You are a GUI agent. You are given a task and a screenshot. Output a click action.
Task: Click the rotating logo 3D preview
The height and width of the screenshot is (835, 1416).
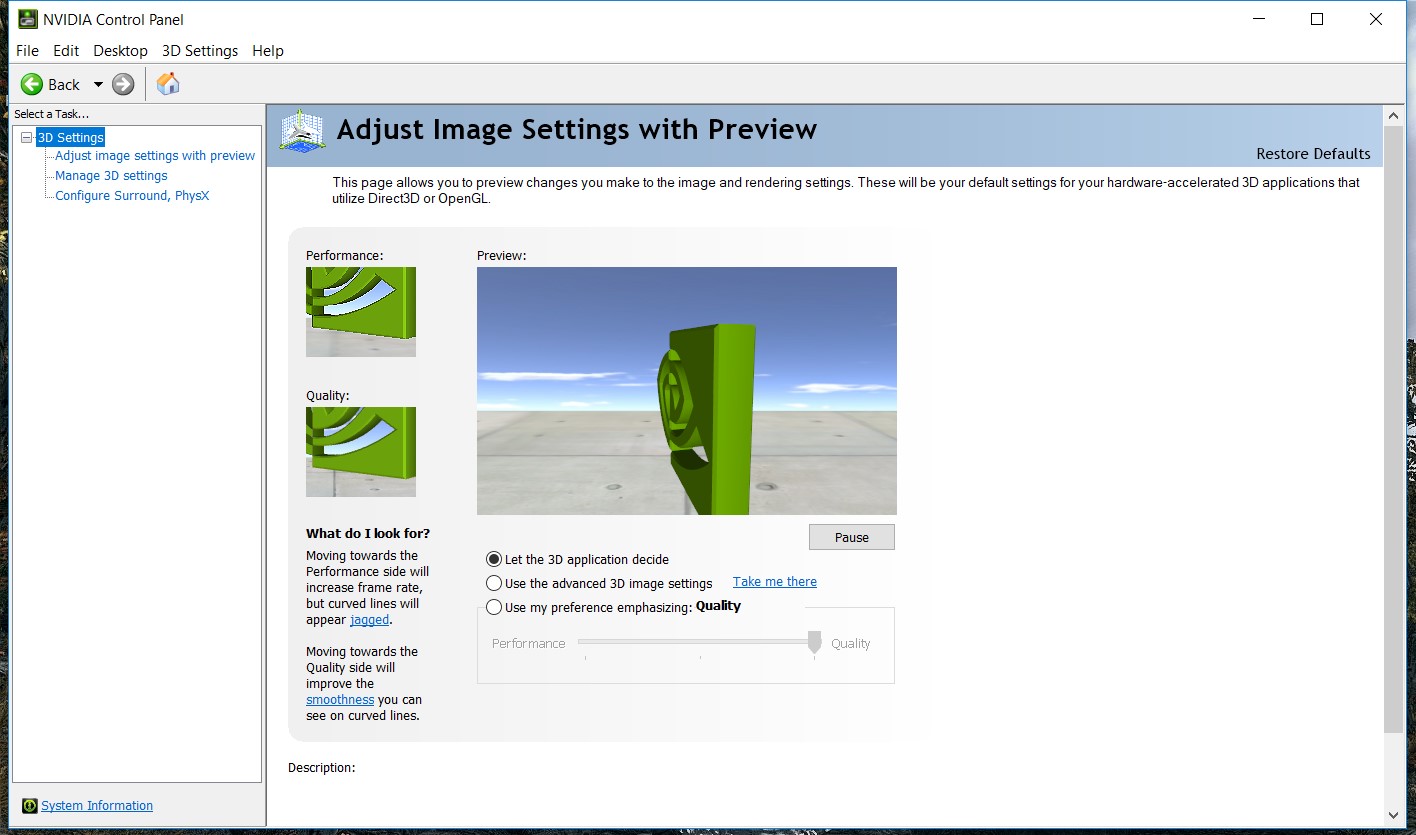click(687, 391)
